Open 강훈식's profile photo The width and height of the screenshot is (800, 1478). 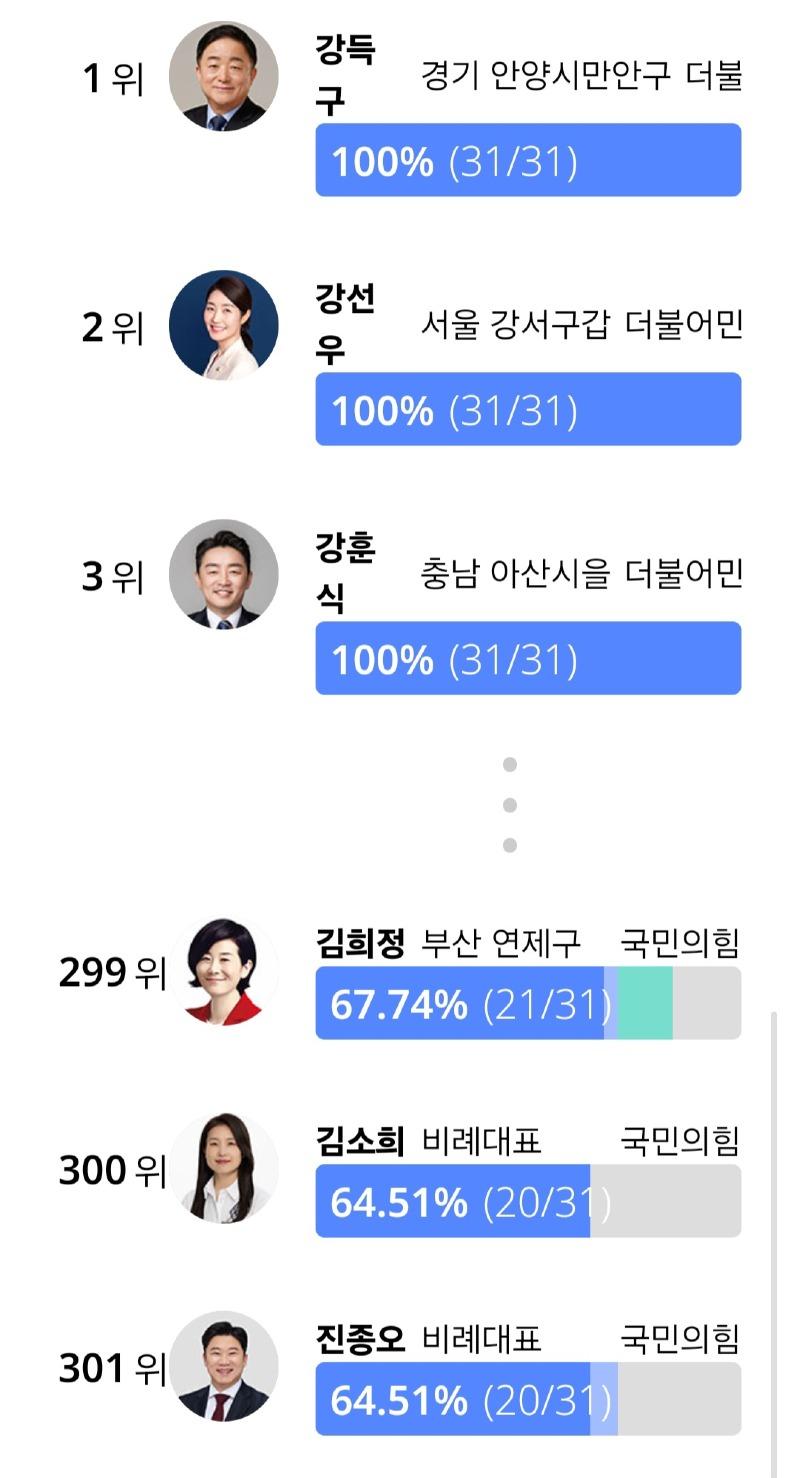point(224,574)
